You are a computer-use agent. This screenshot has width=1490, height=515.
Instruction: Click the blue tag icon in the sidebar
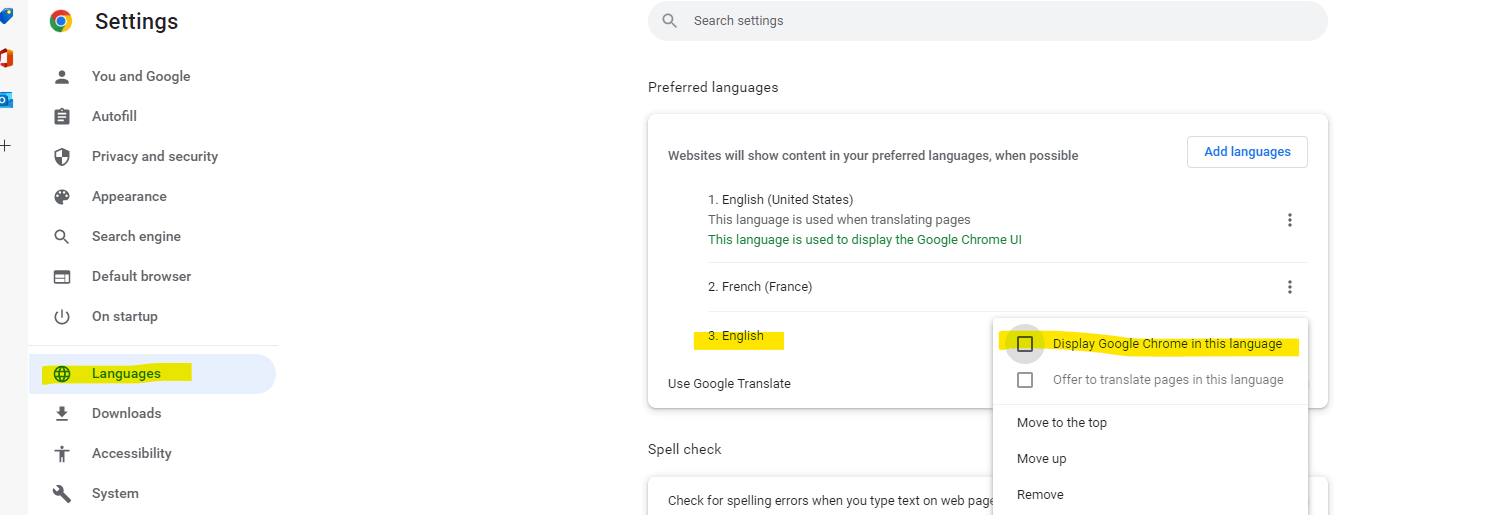6,17
